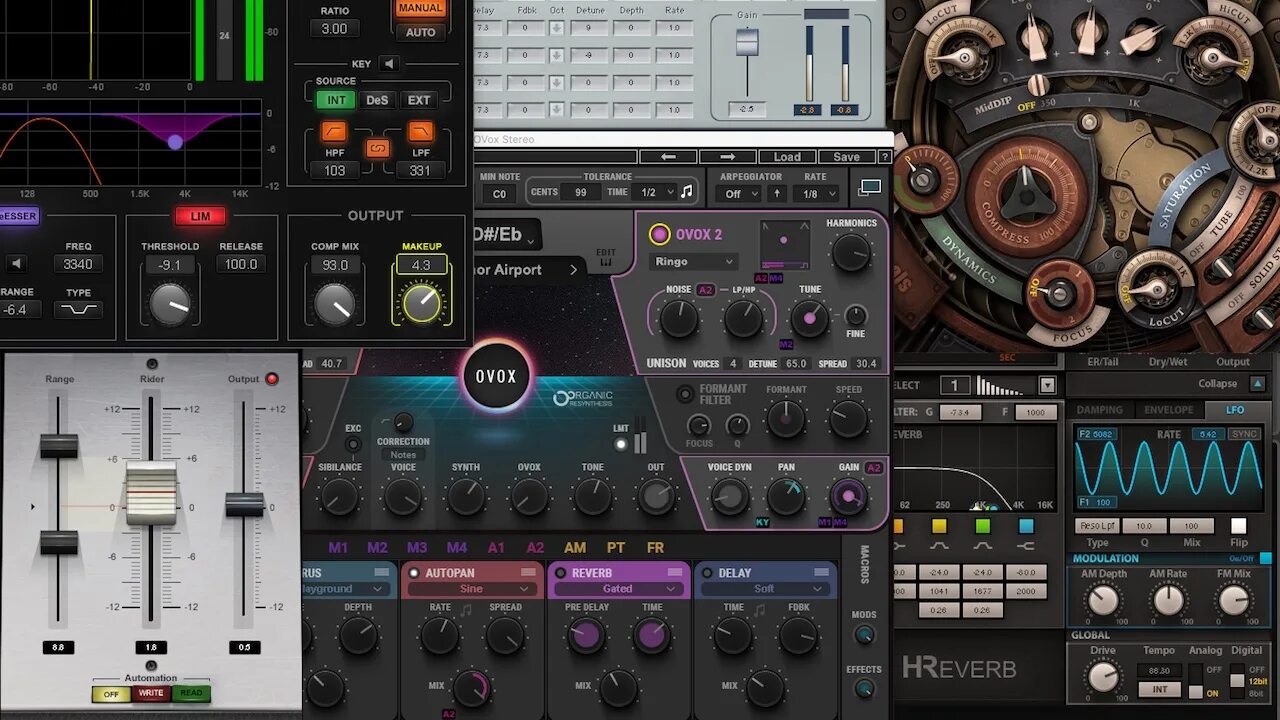The height and width of the screenshot is (720, 1280).
Task: Click the green EQ band bell shape icon
Action: [982, 546]
